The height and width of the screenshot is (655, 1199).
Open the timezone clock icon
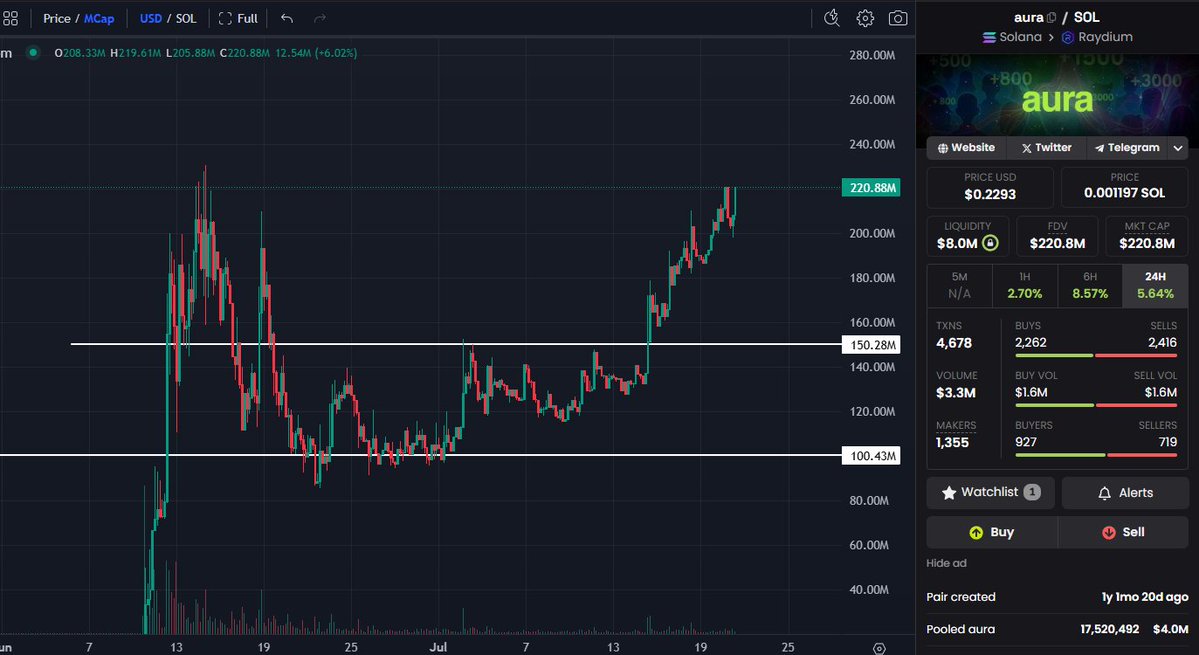click(832, 18)
